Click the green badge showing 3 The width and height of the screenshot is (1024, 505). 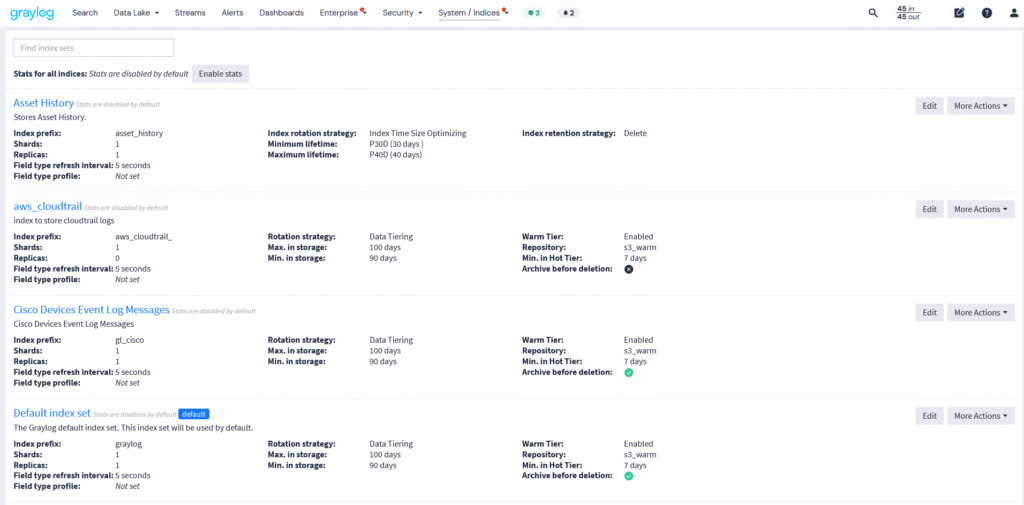pyautogui.click(x=534, y=12)
